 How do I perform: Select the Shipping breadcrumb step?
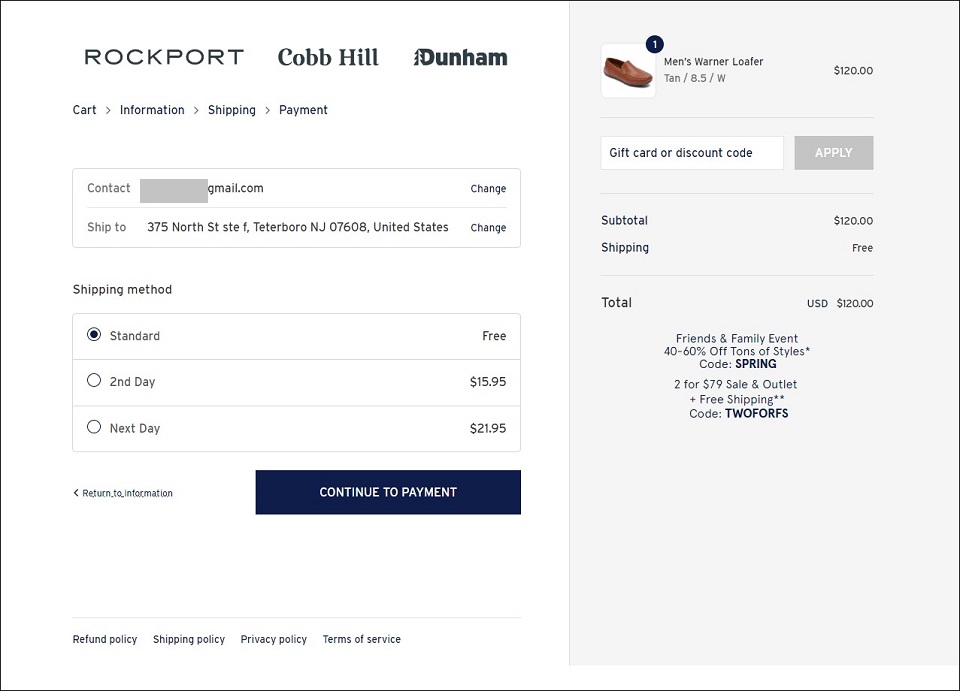tap(231, 110)
